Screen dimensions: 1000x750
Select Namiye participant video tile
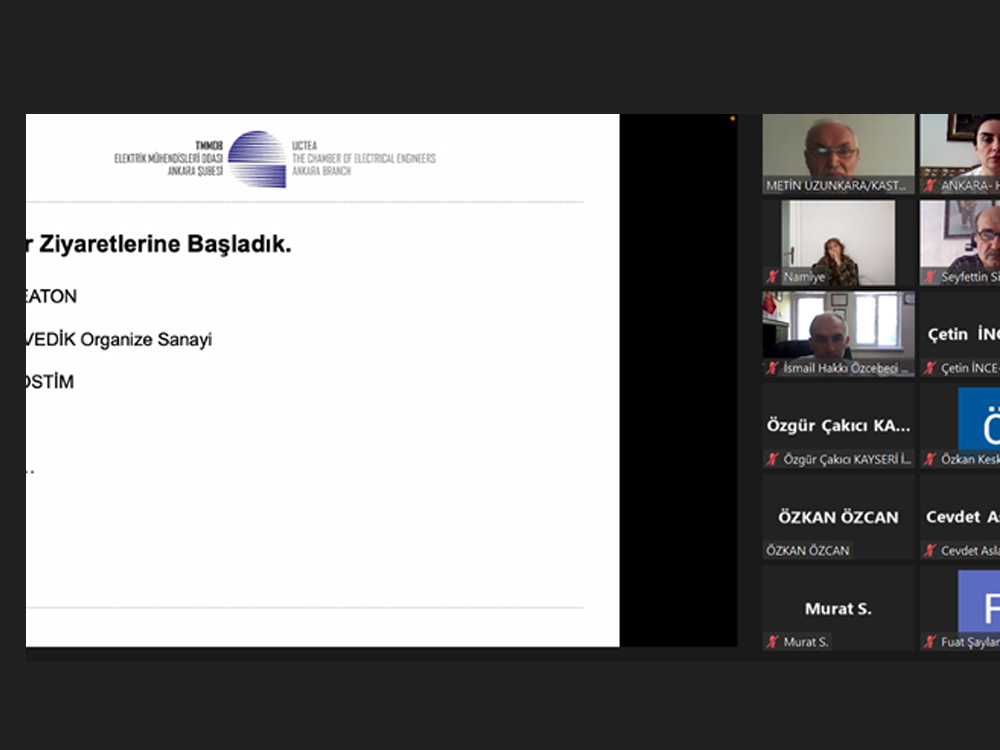[838, 243]
